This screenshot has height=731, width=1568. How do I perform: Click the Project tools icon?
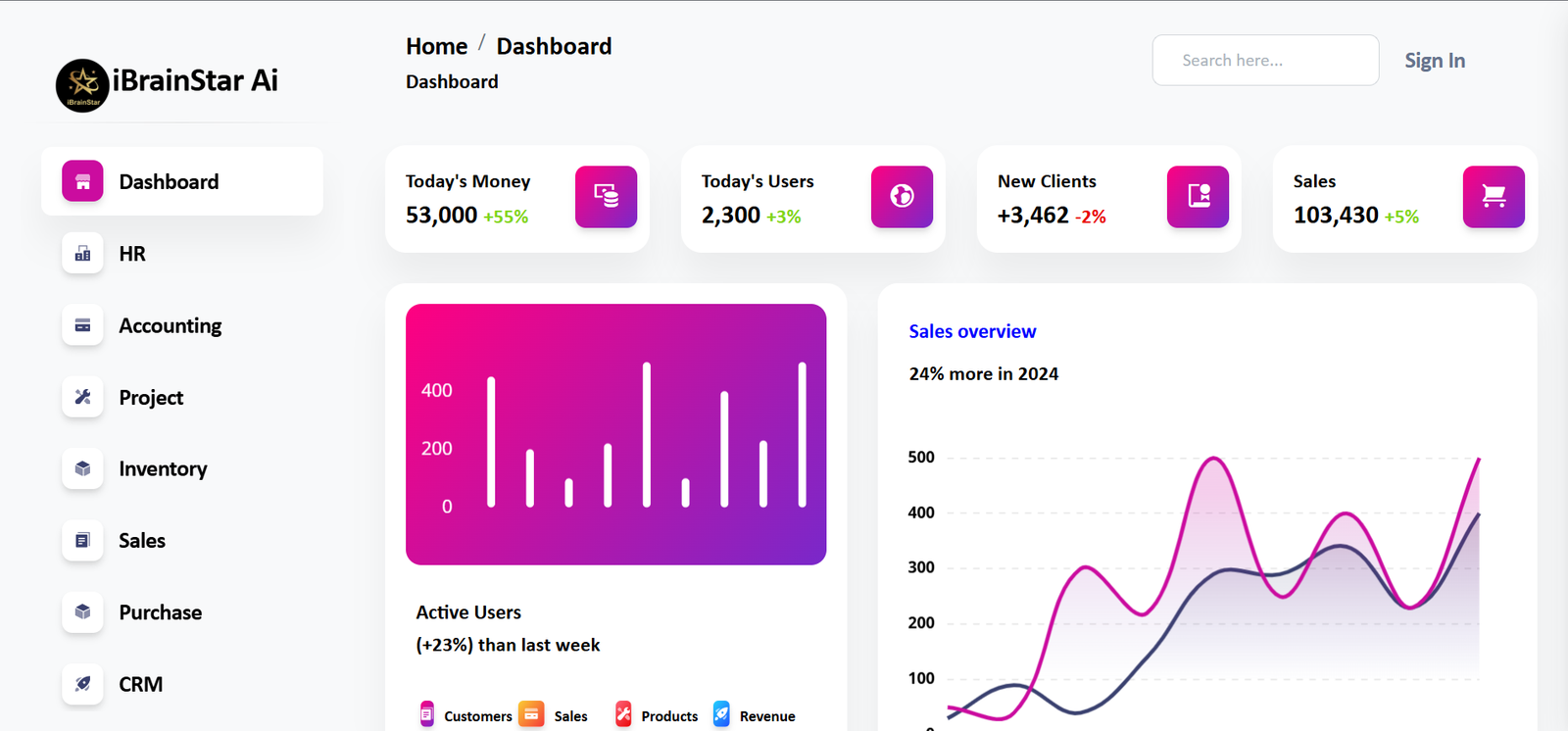(x=82, y=397)
